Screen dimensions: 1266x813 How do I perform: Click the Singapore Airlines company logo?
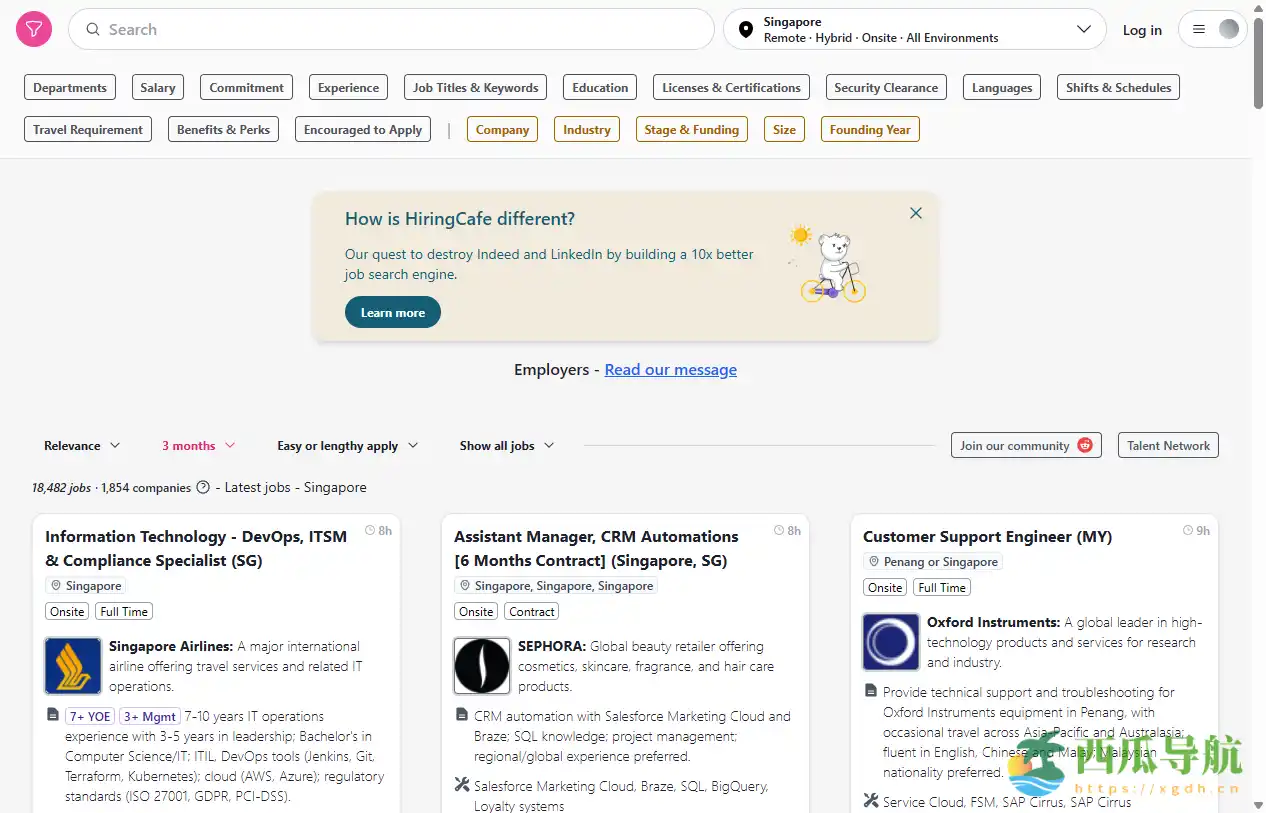(73, 666)
